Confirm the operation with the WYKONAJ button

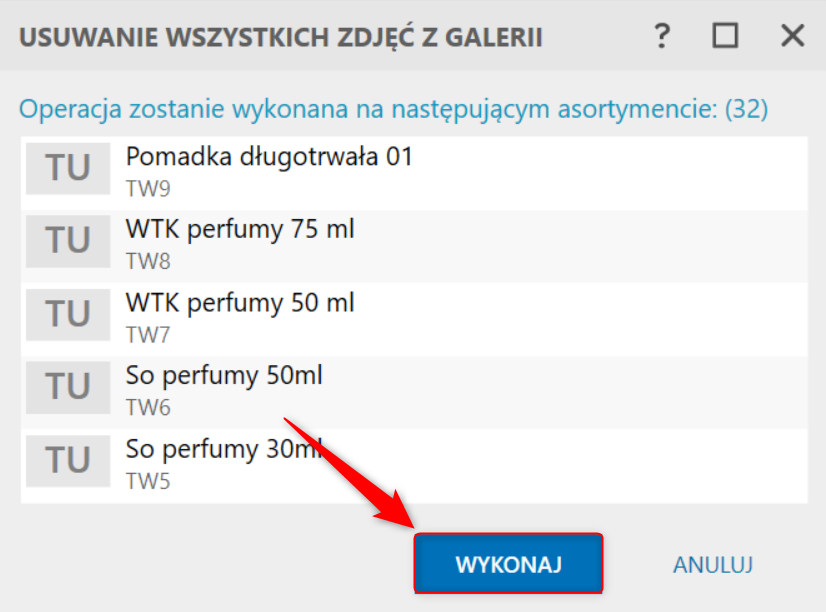pyautogui.click(x=508, y=564)
